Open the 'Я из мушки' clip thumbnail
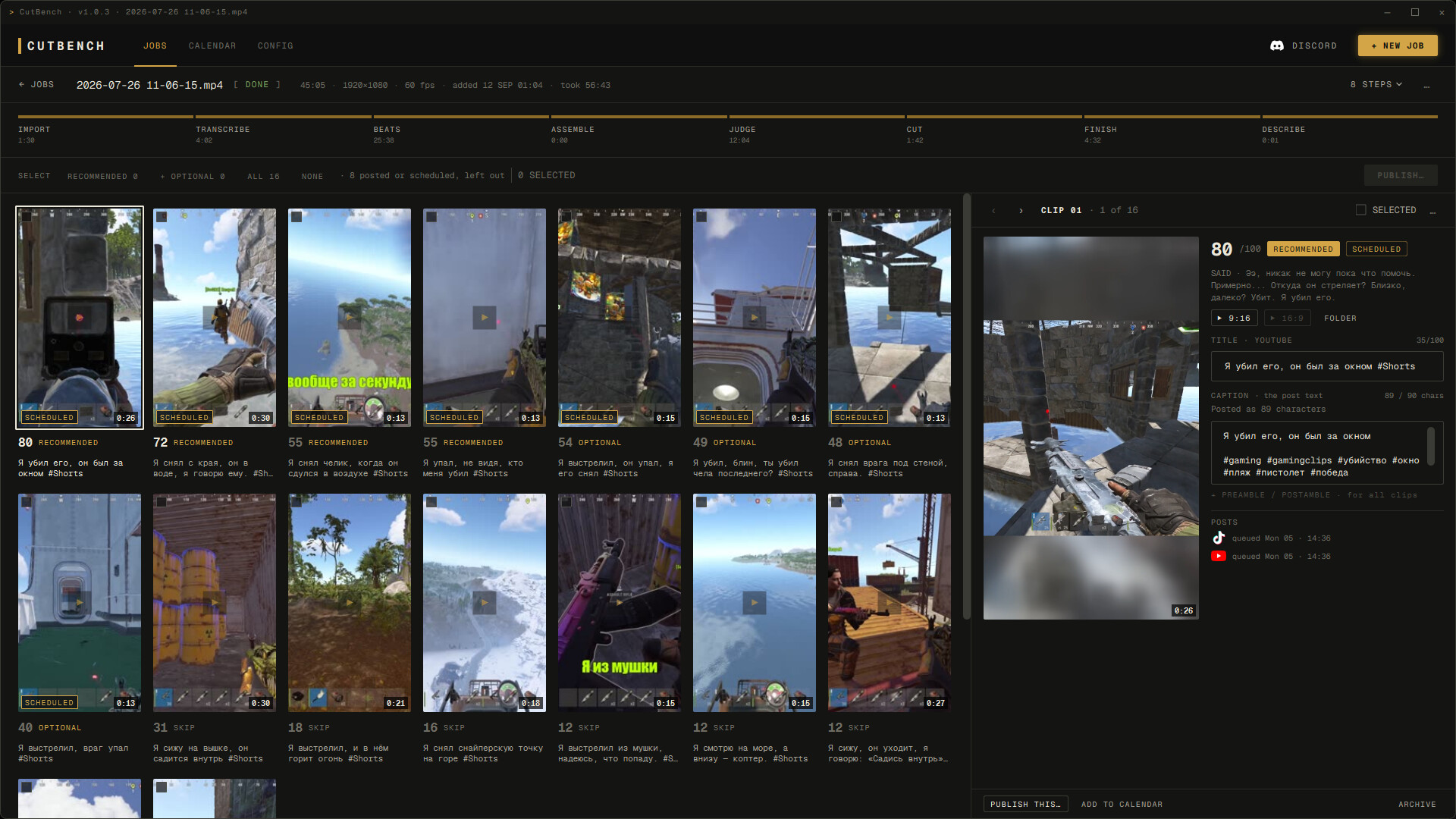 [620, 602]
